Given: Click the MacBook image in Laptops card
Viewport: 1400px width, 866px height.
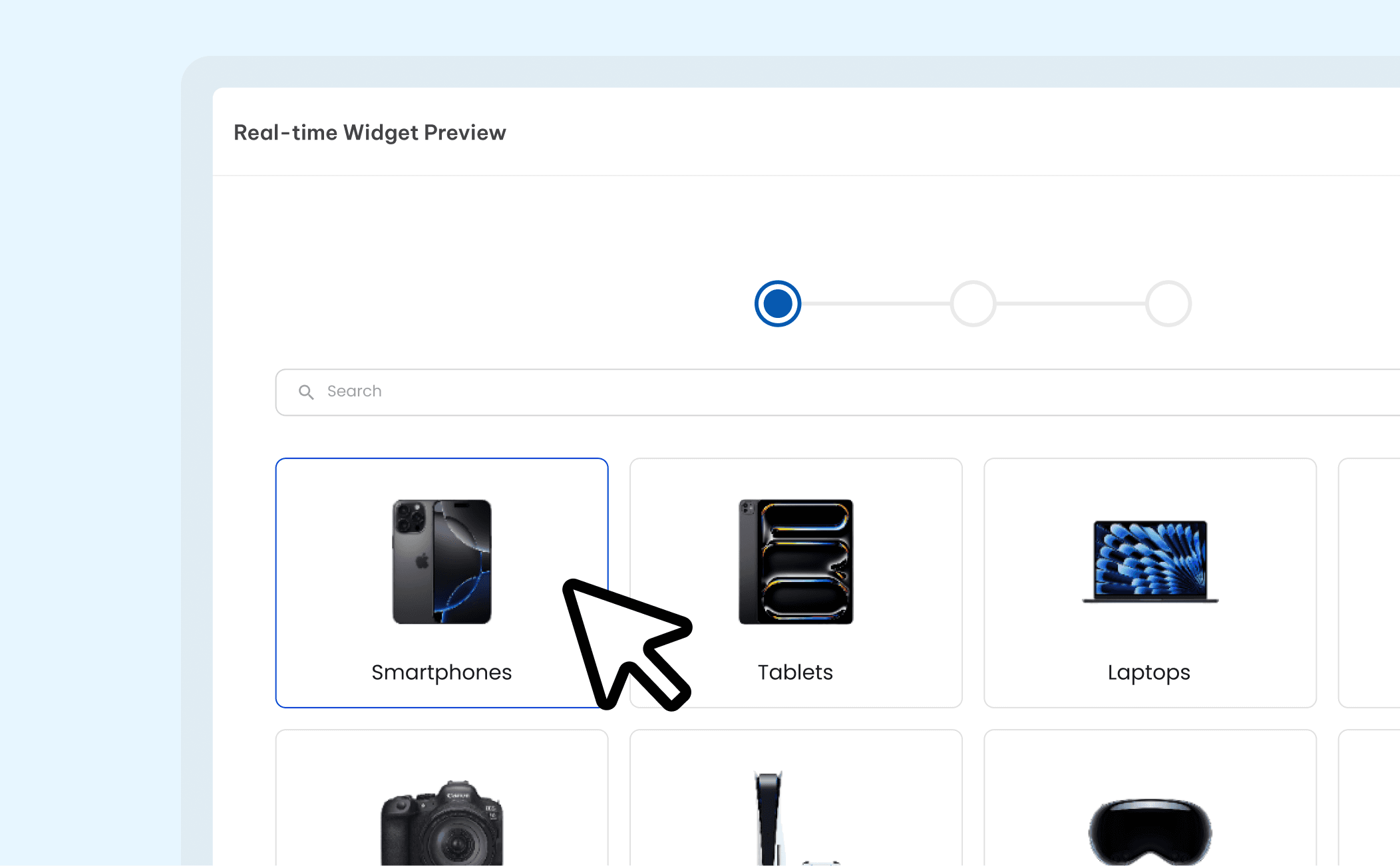Looking at the screenshot, I should 1150,561.
